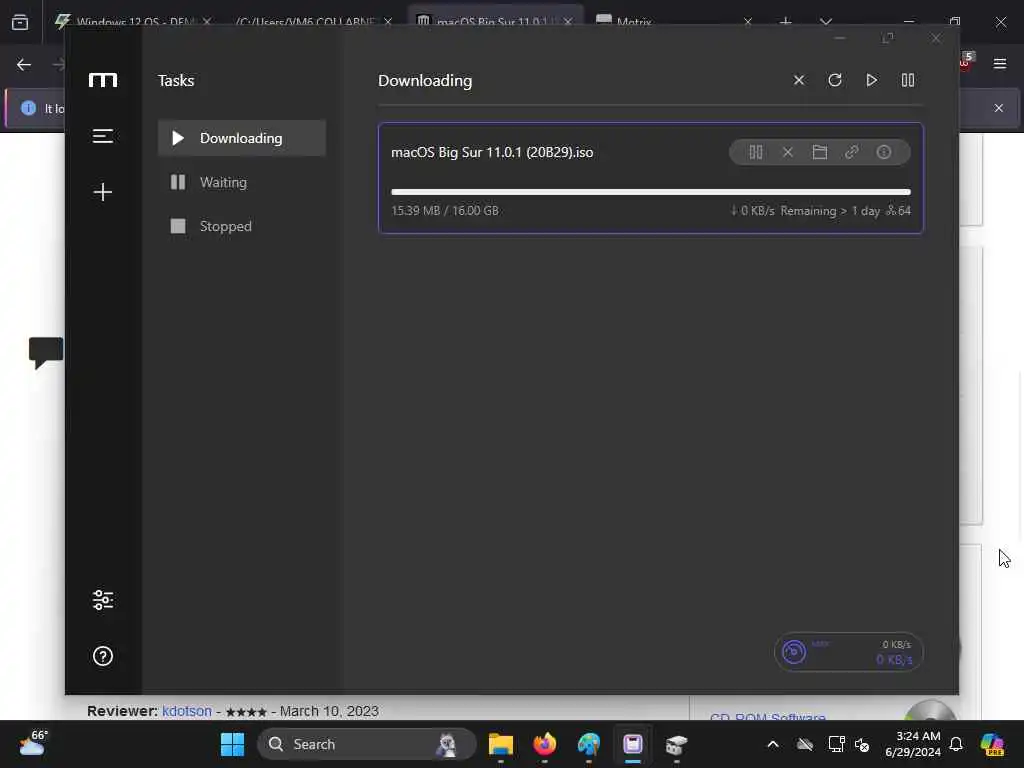Click the extension icon with badge 5
Viewport: 1024px width, 768px height.
pos(967,61)
